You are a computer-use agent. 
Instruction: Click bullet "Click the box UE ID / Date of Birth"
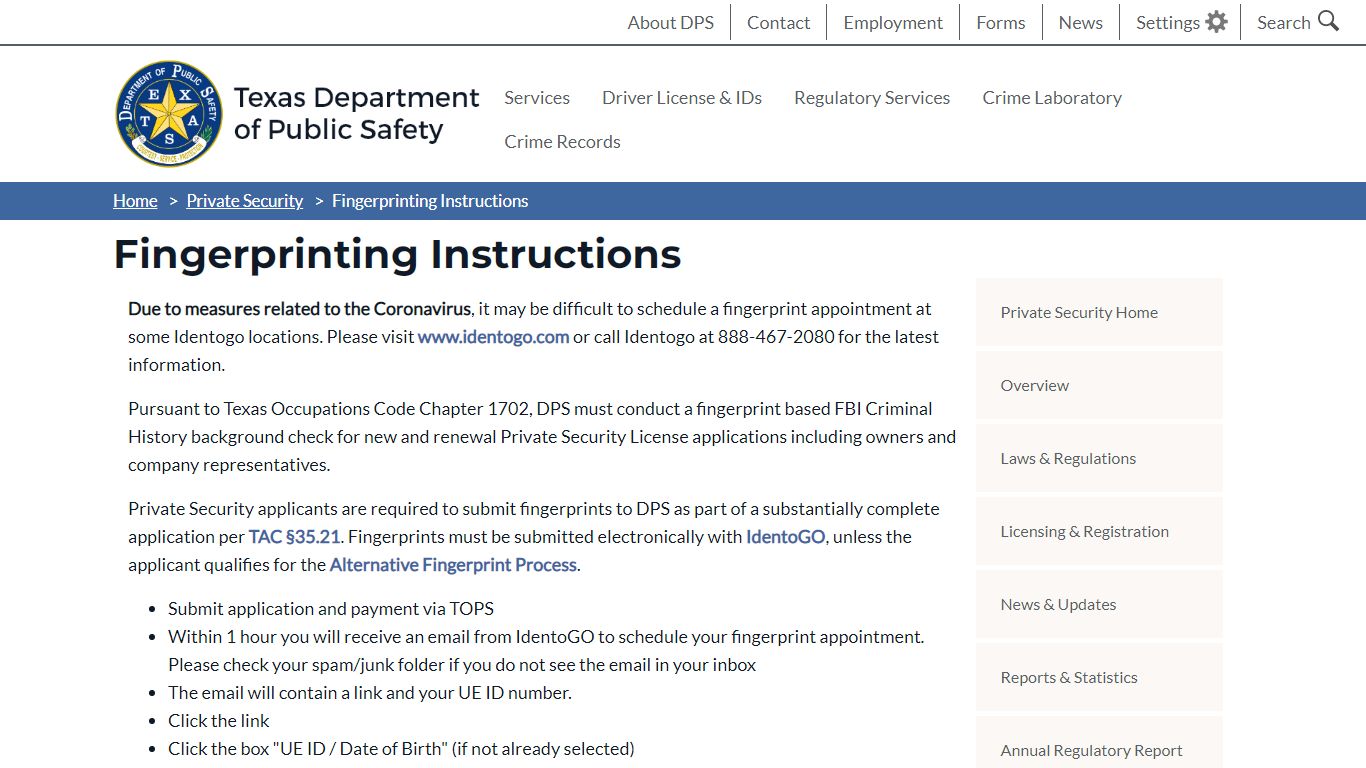[x=401, y=748]
